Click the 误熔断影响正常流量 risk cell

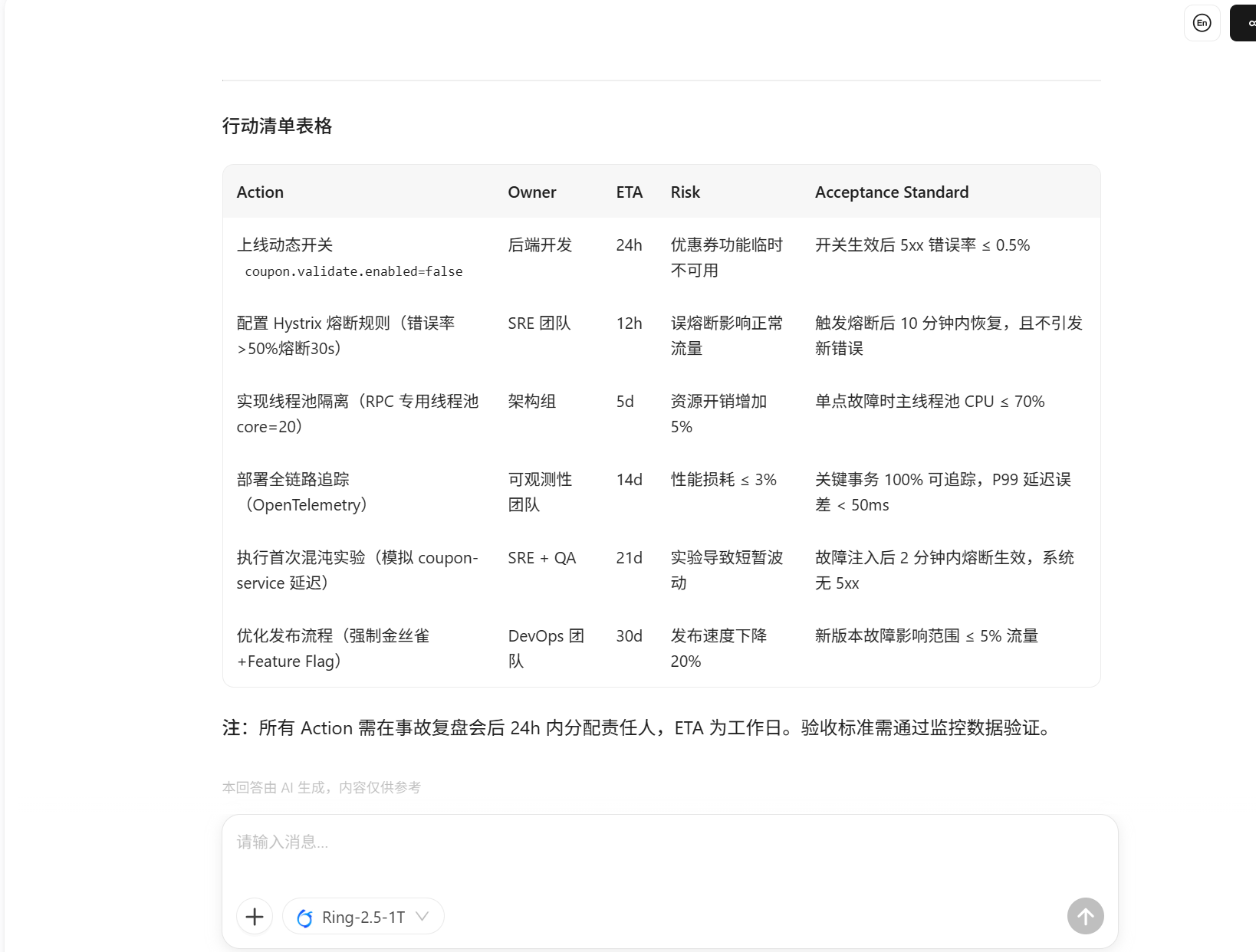tap(726, 336)
